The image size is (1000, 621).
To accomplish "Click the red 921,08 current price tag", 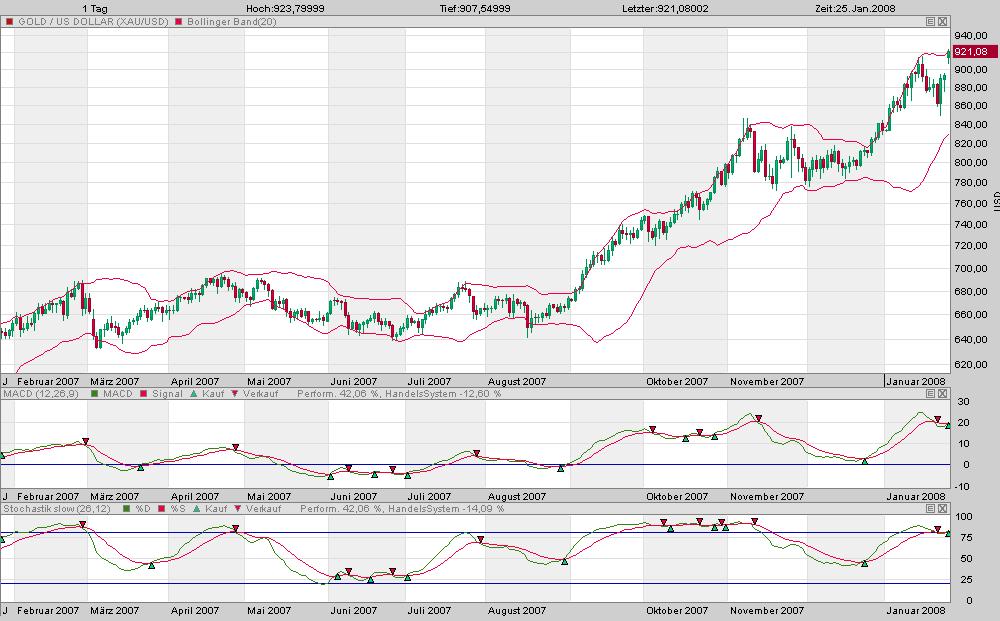I will (x=970, y=52).
